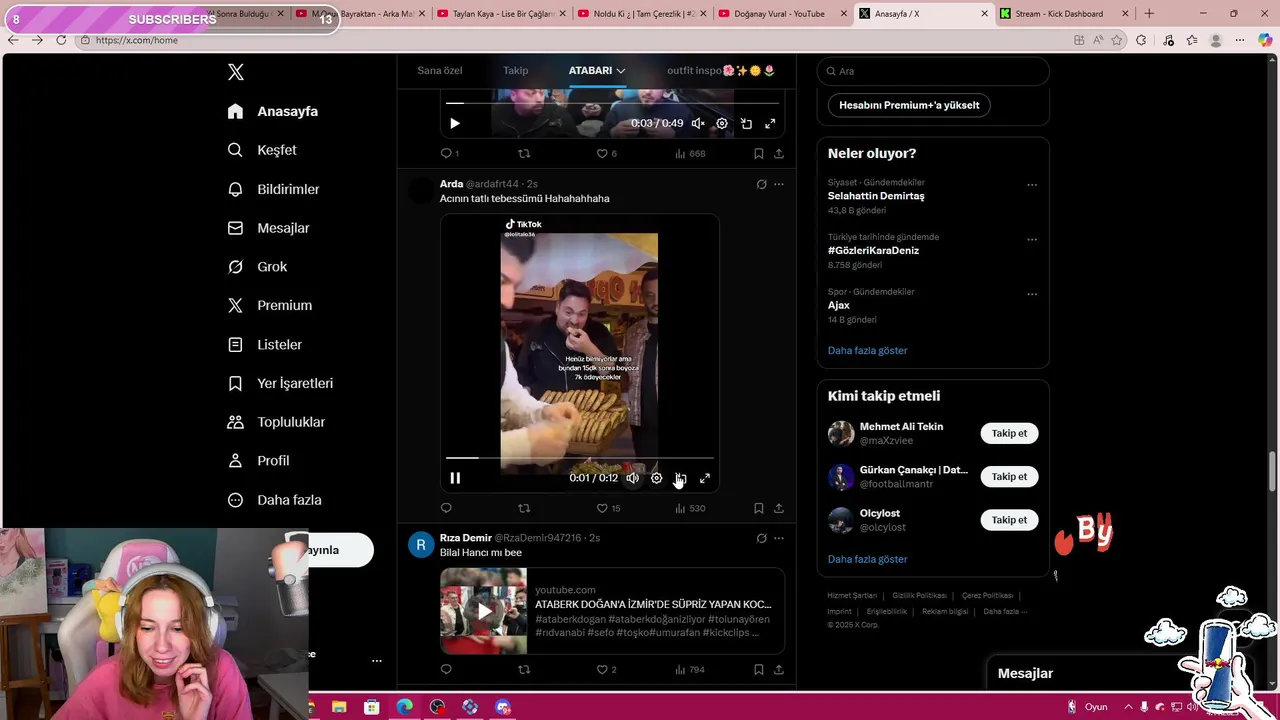
Task: Show more trends Daha fazla göster
Action: pos(867,351)
